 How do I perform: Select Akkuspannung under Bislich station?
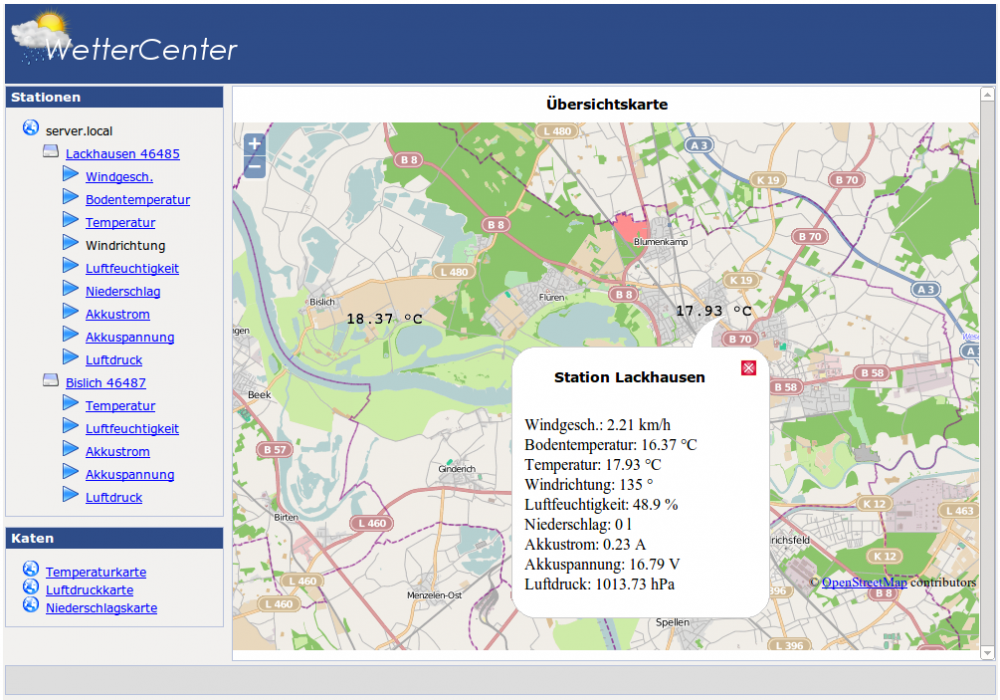(129, 475)
